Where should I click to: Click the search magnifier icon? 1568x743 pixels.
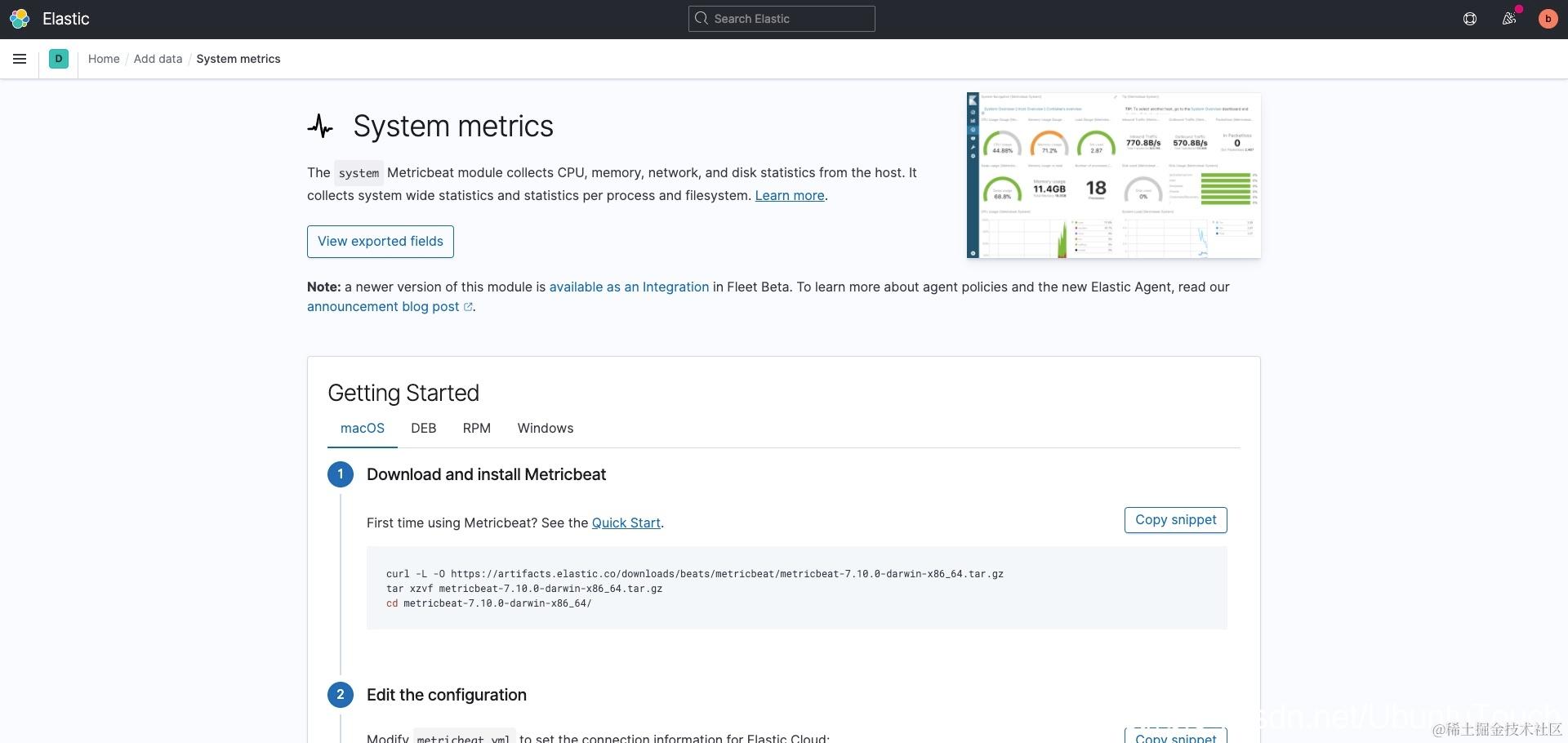point(701,19)
